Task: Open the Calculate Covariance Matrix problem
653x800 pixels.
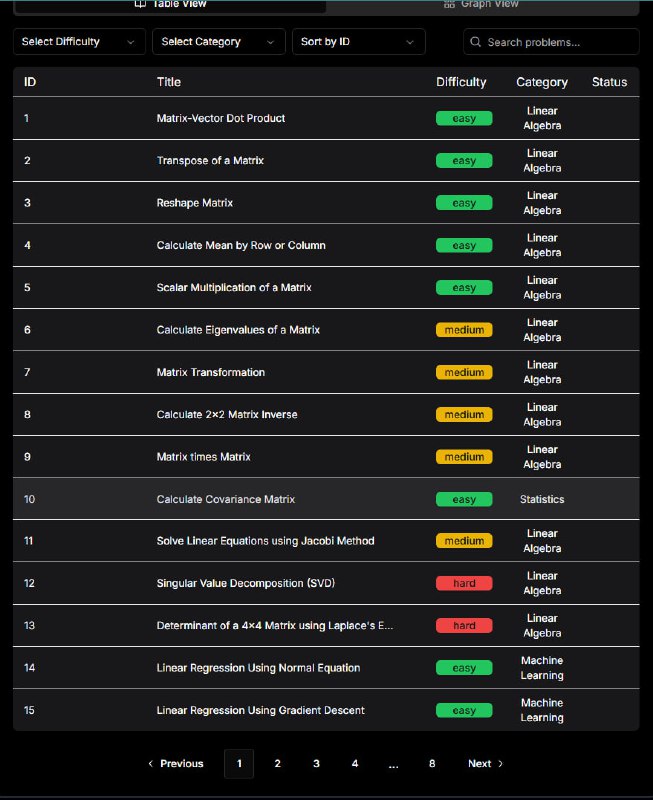Action: (226, 499)
